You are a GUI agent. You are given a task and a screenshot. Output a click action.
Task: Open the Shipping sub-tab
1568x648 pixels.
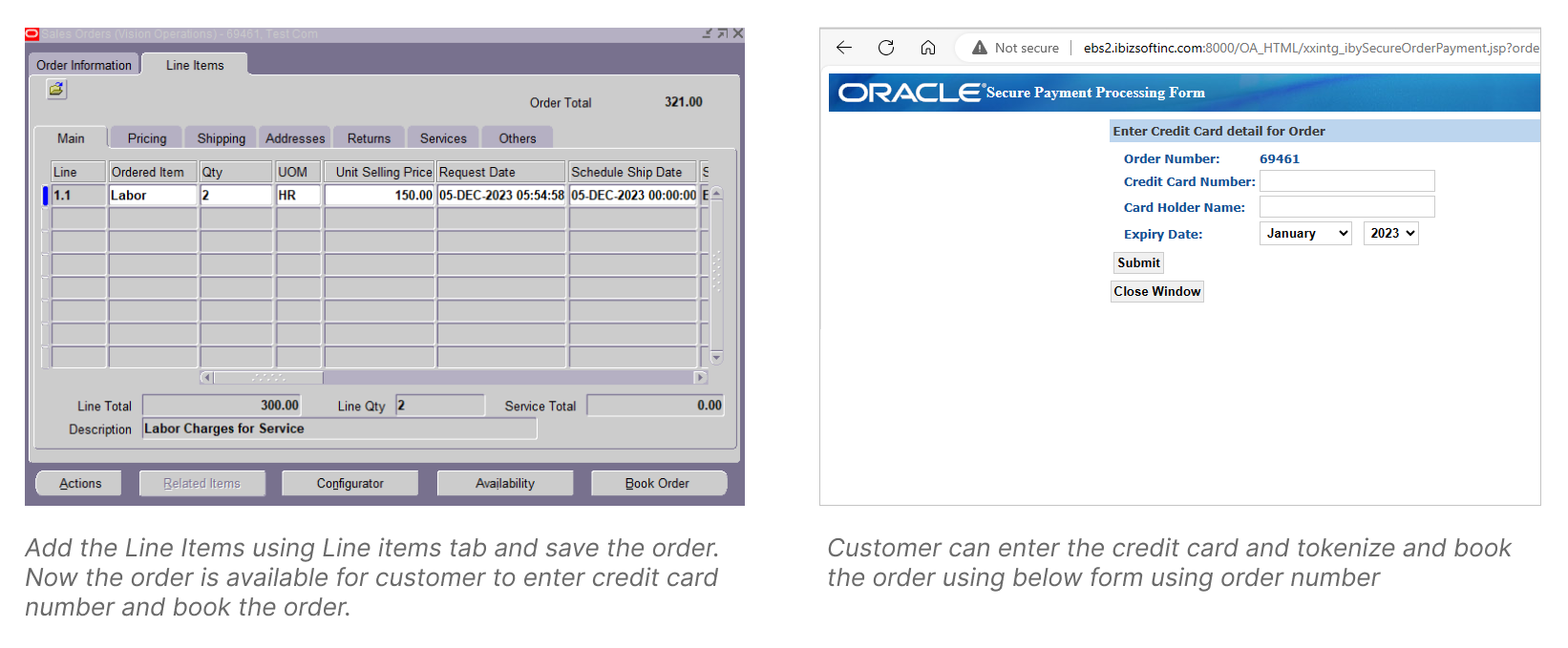[222, 138]
